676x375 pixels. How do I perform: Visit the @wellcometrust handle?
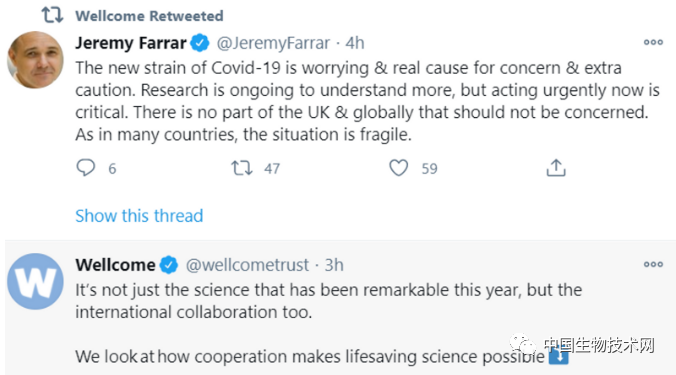click(247, 265)
